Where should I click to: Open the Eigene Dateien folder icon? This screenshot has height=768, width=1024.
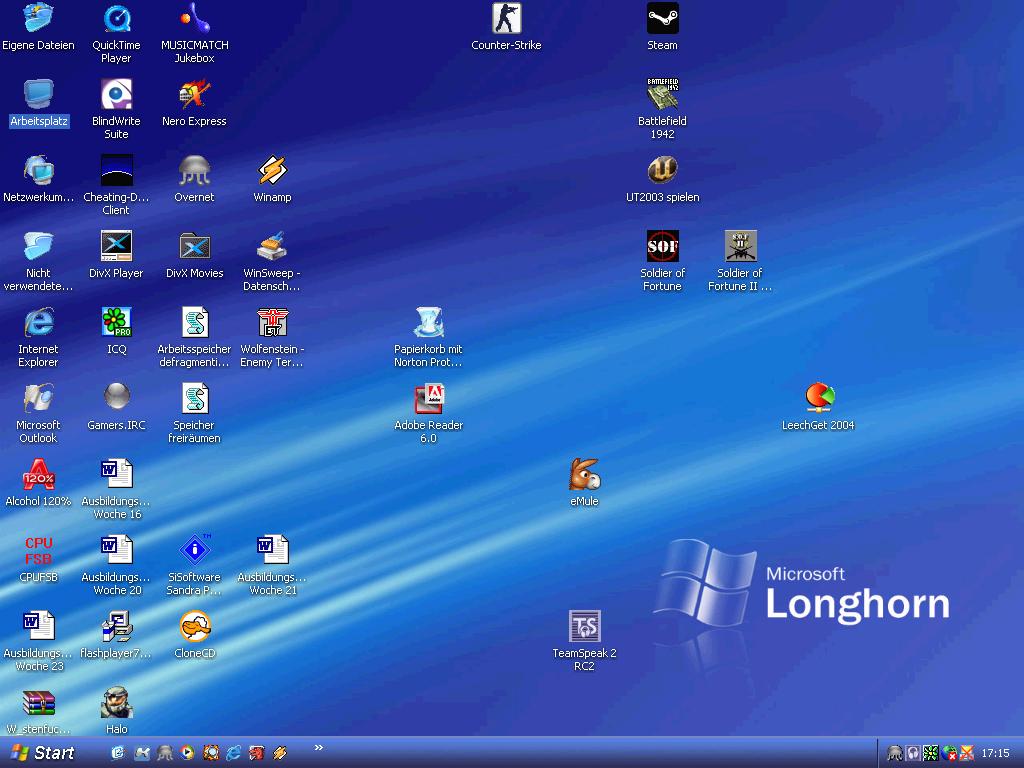38,18
